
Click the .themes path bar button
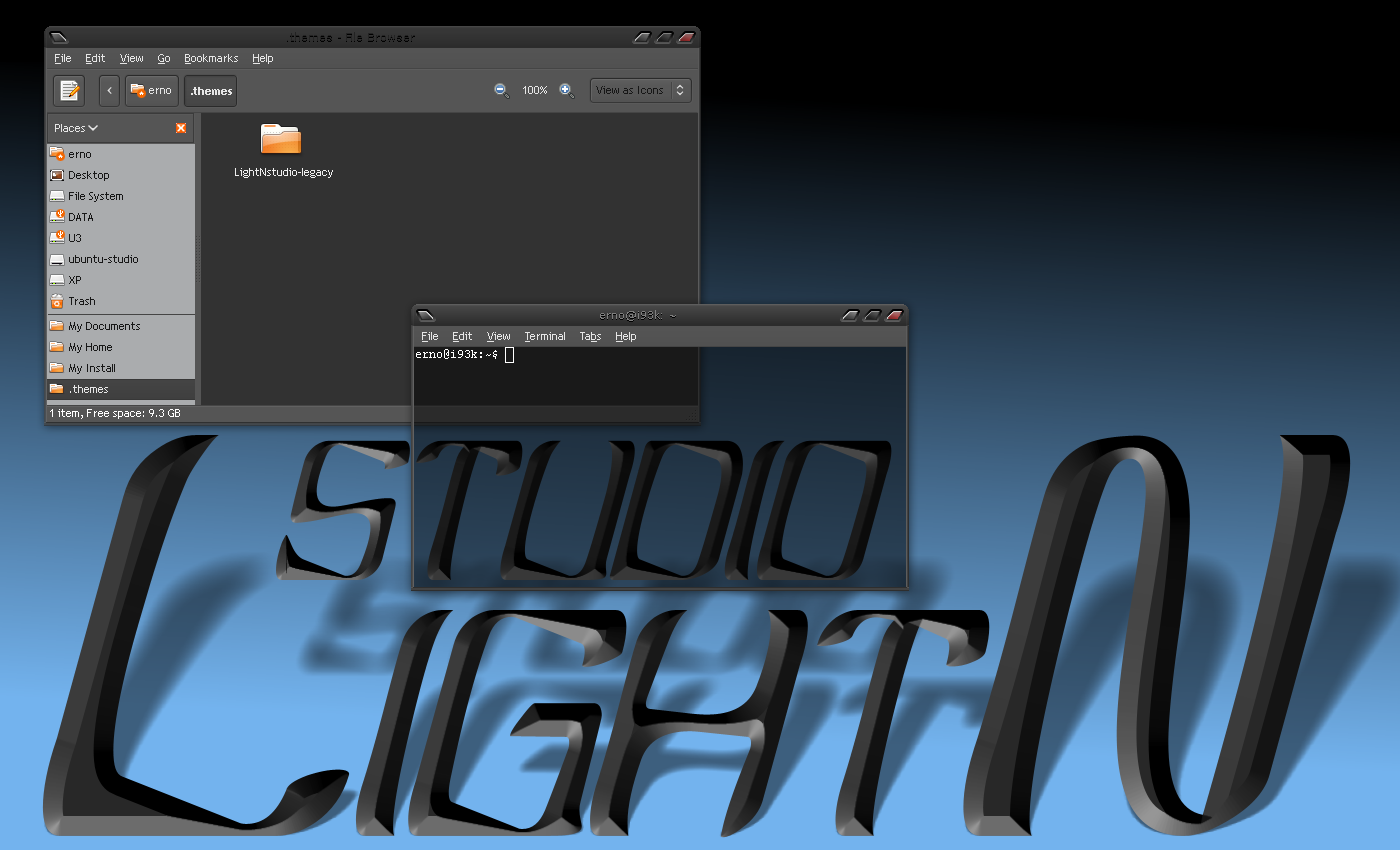coord(211,91)
